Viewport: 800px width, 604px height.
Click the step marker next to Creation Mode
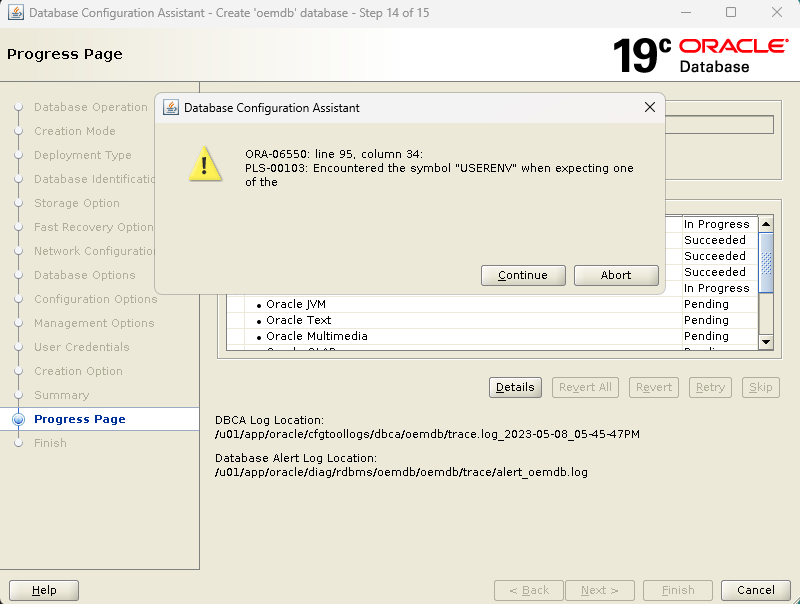click(x=20, y=131)
